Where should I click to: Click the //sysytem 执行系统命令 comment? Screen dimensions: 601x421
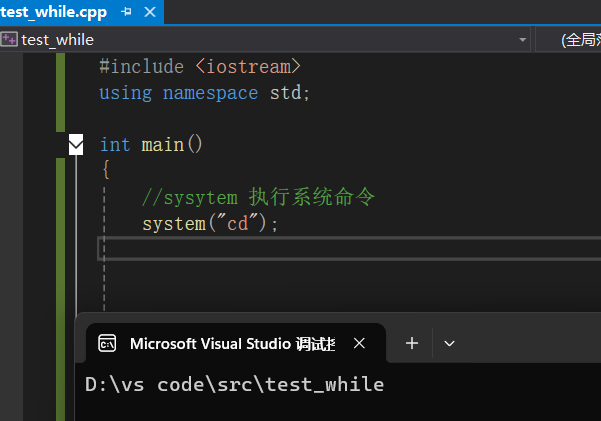point(258,197)
